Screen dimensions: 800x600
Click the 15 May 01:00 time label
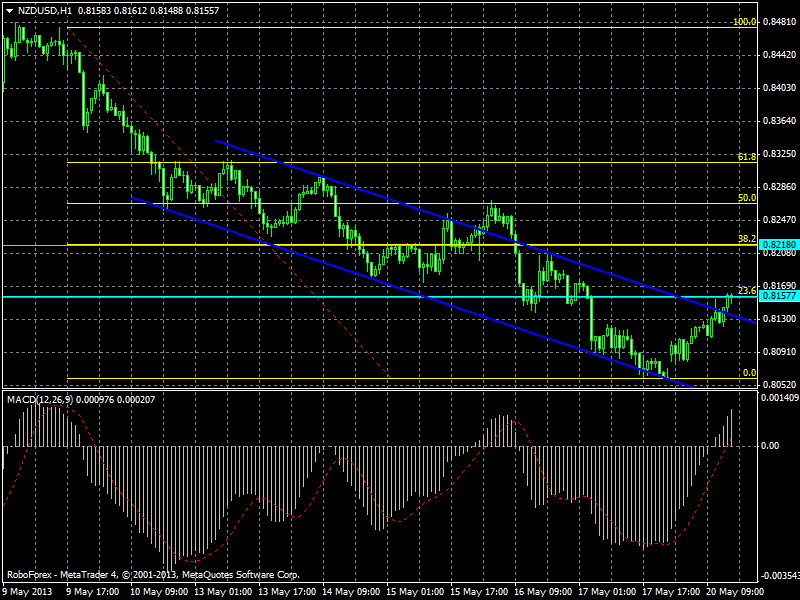(x=415, y=592)
